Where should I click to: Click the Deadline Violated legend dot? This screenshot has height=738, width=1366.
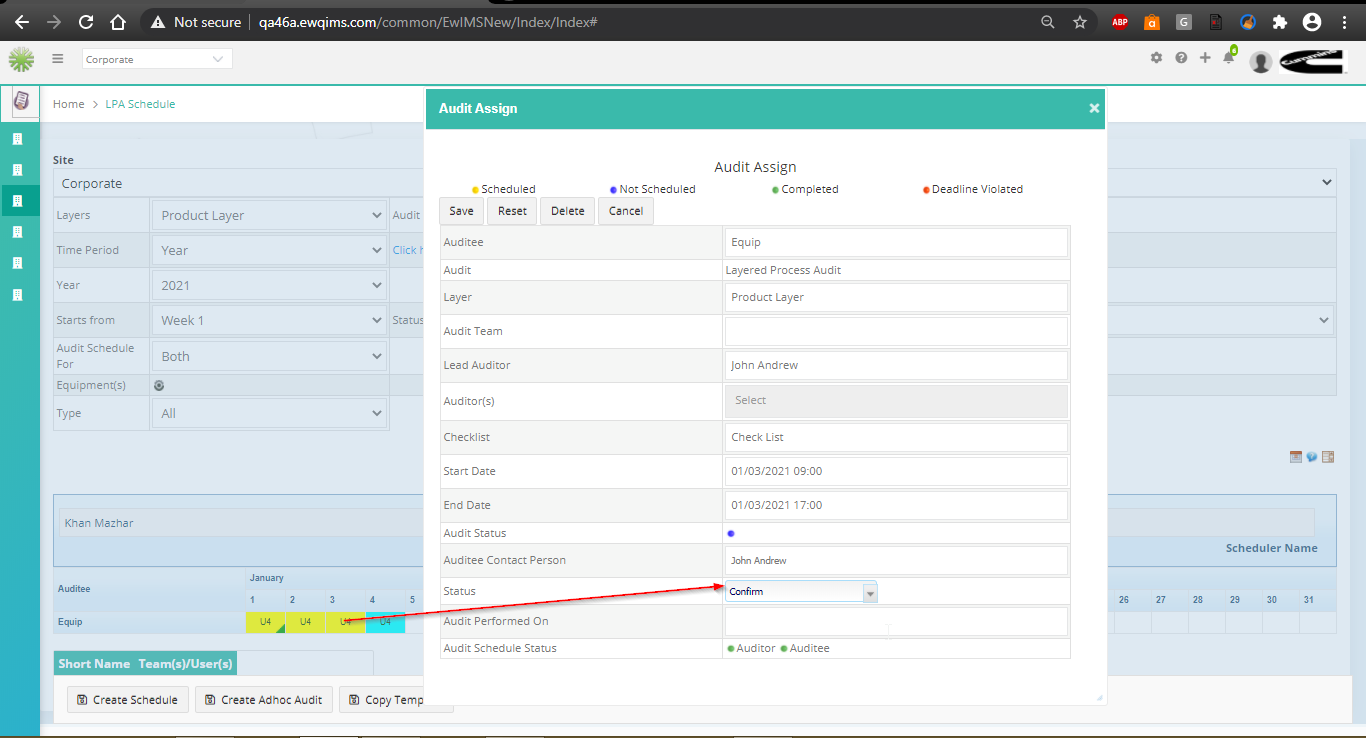pyautogui.click(x=926, y=190)
